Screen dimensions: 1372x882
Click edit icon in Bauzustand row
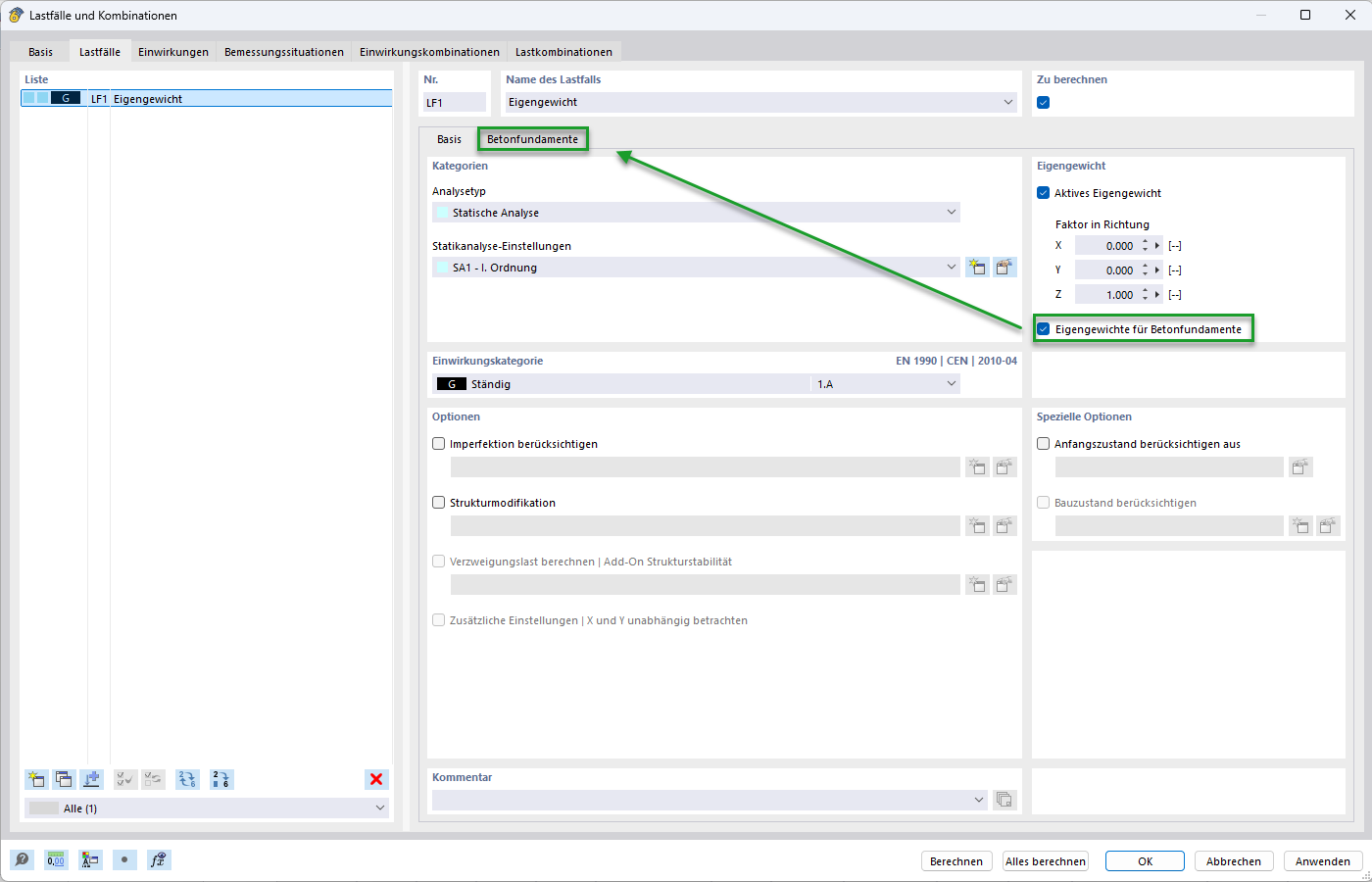pos(1328,525)
